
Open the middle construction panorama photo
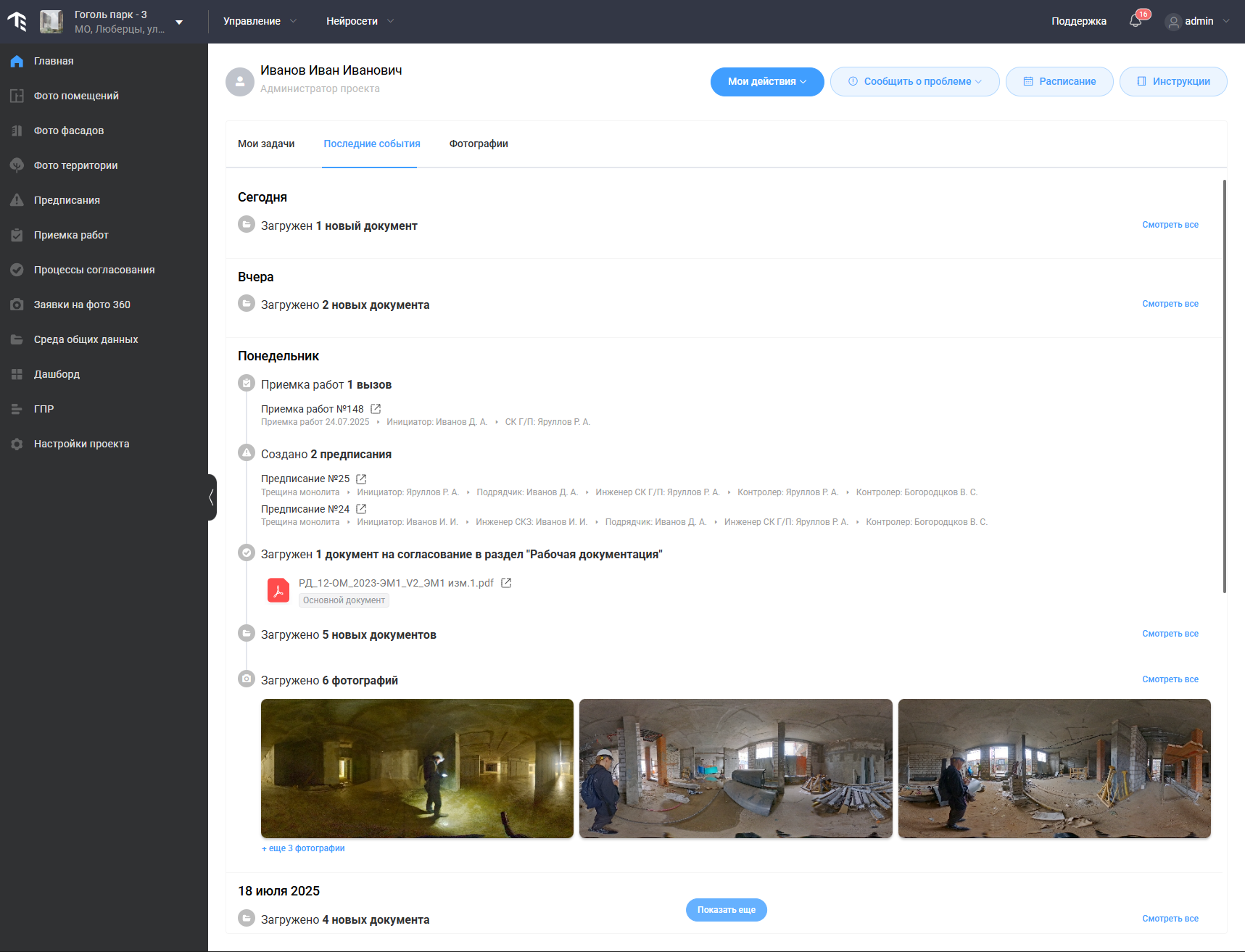point(736,769)
